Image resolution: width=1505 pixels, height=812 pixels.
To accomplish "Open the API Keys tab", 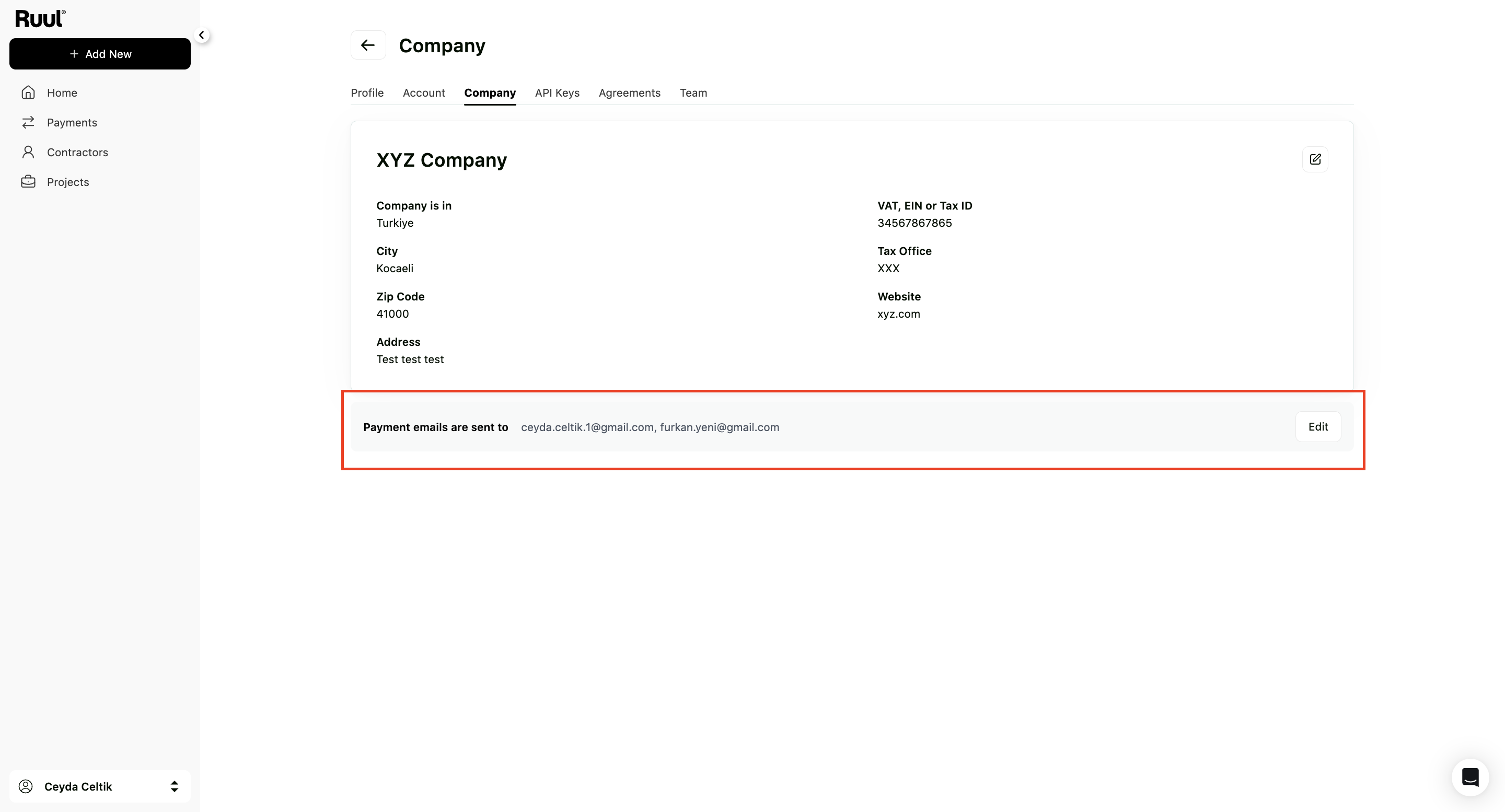I will 557,93.
